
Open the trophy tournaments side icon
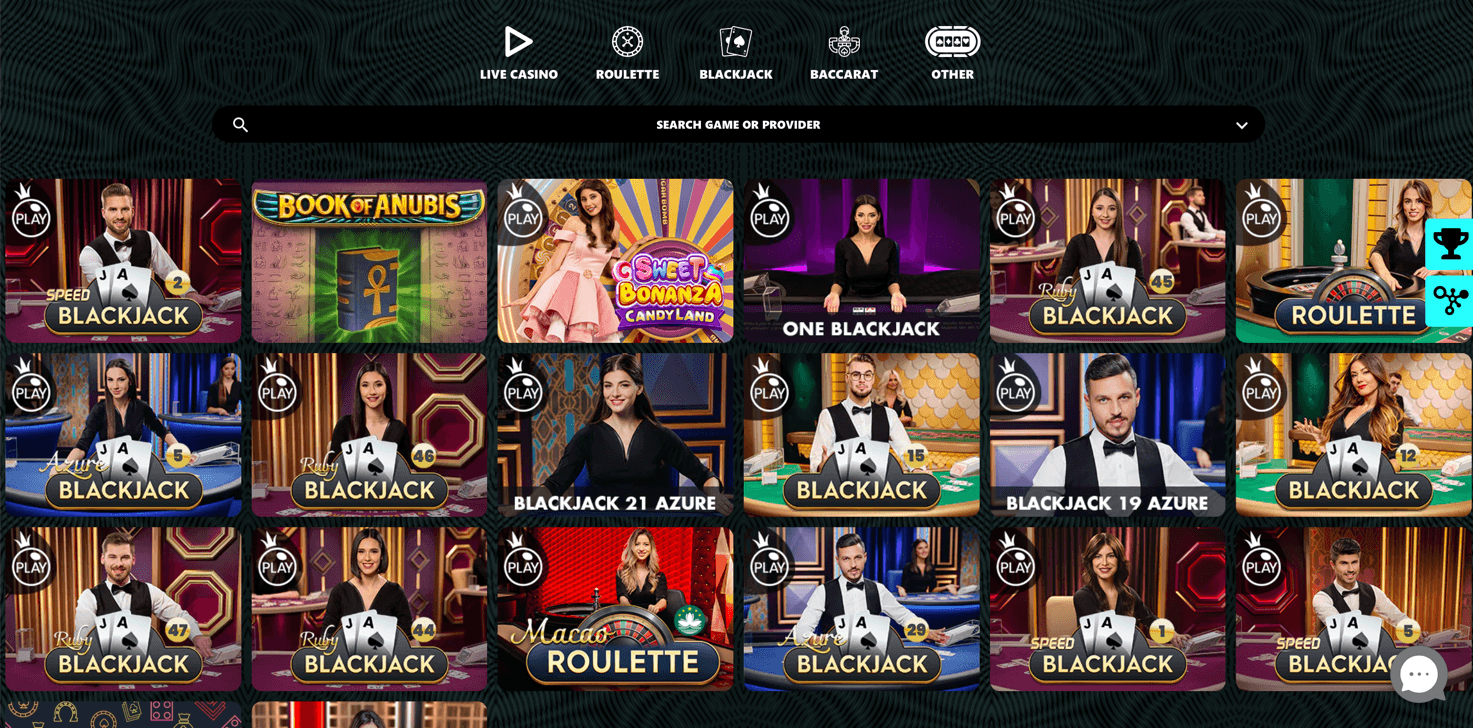tap(1450, 244)
